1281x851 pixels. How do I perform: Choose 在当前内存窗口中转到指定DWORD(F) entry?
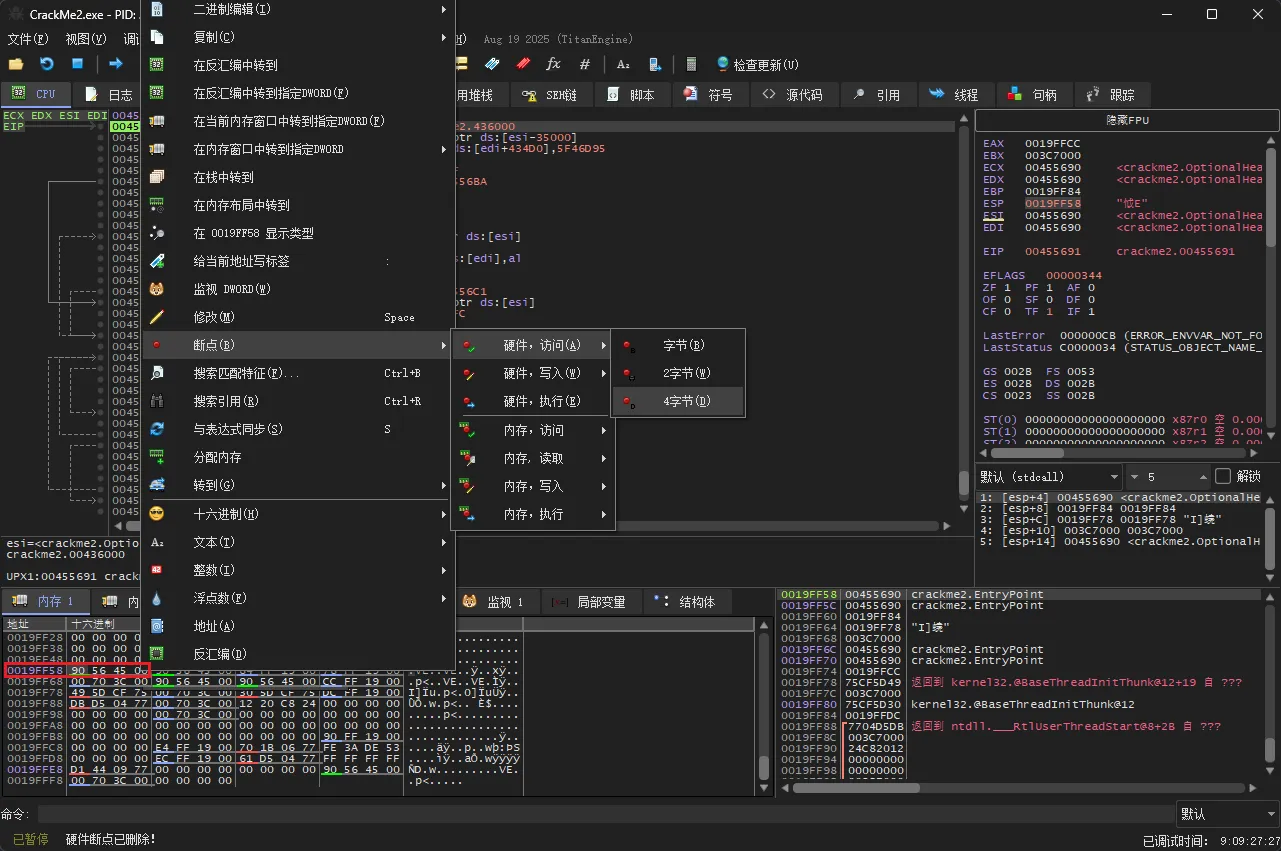click(x=298, y=121)
